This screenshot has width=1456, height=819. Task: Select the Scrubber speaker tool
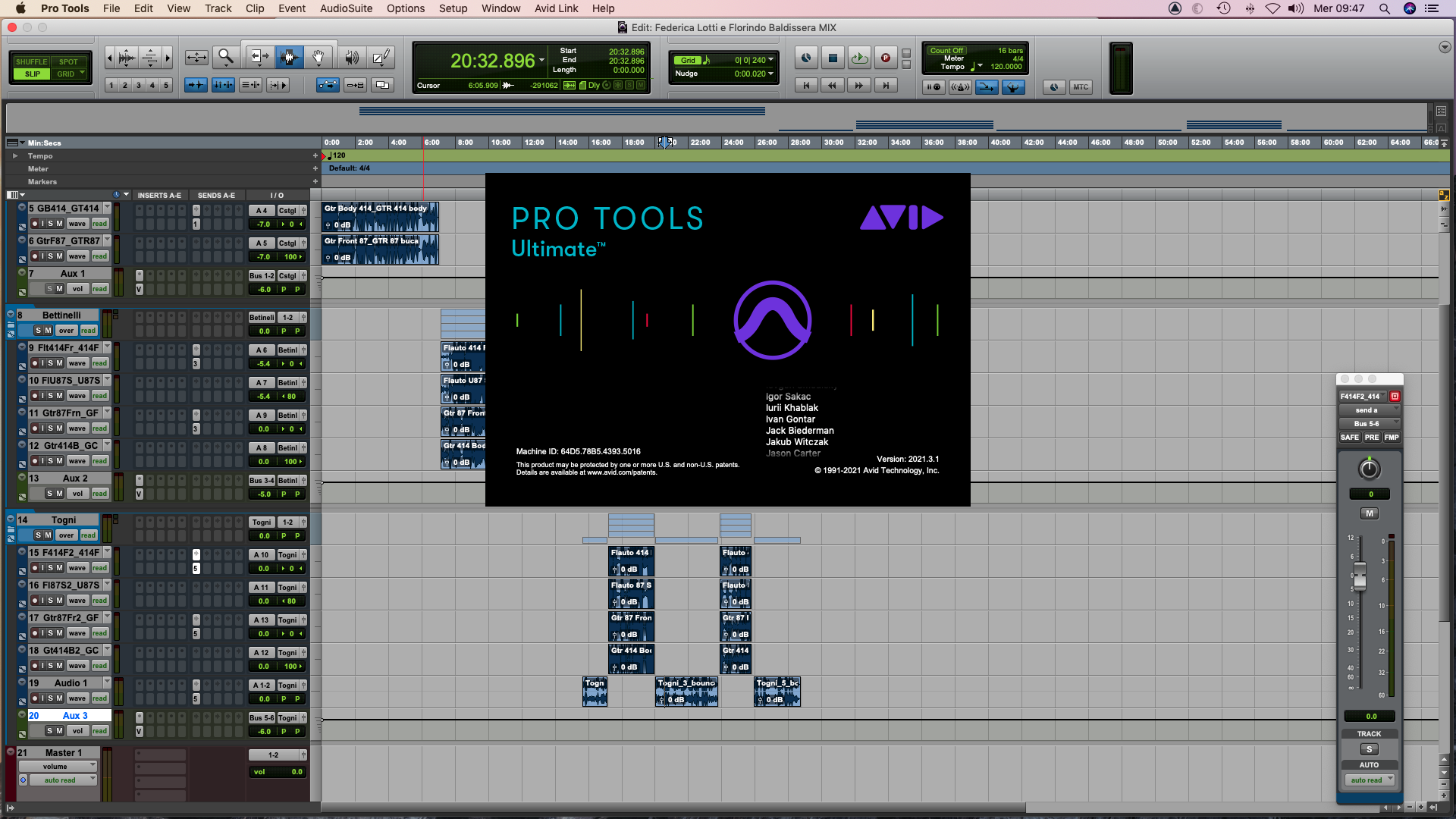point(352,57)
